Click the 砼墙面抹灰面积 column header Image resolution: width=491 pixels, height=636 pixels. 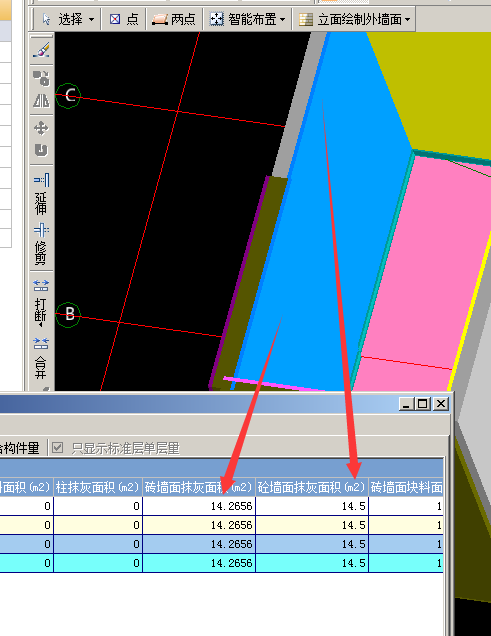(312, 487)
